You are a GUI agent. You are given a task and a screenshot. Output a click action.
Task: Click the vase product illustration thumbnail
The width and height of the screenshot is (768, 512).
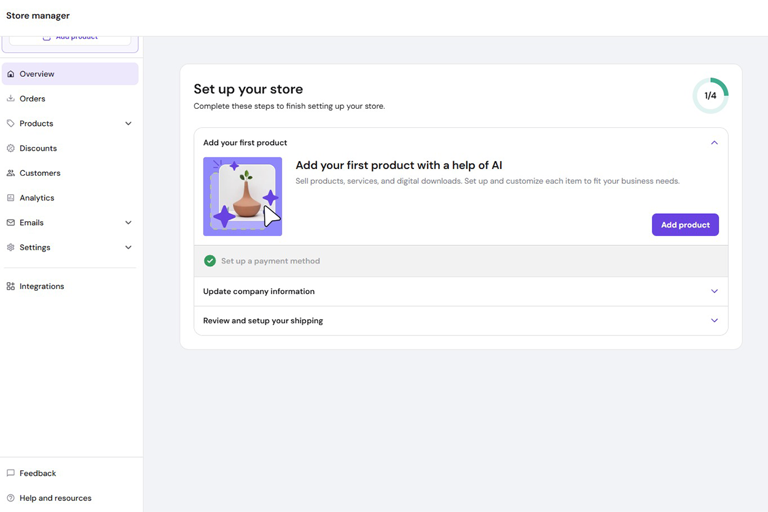point(242,196)
